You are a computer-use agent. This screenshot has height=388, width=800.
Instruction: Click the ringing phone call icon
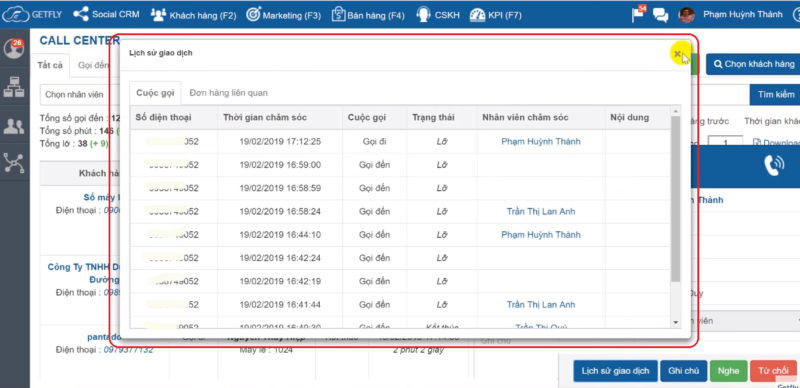774,166
